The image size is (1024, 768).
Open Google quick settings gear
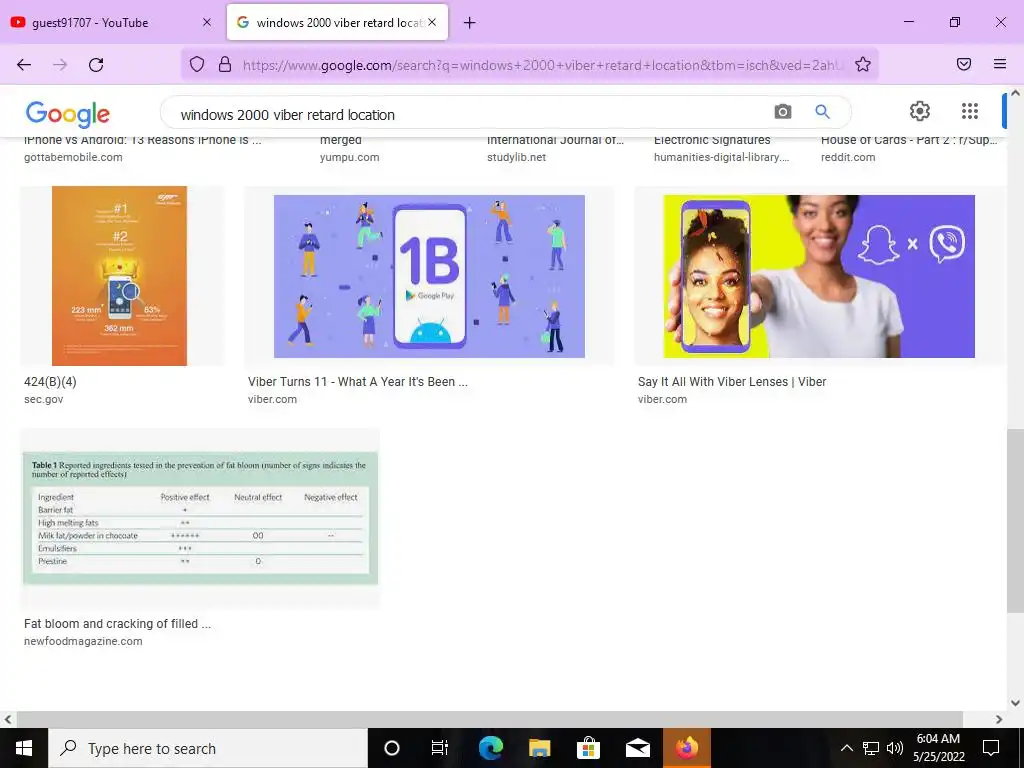pos(920,111)
